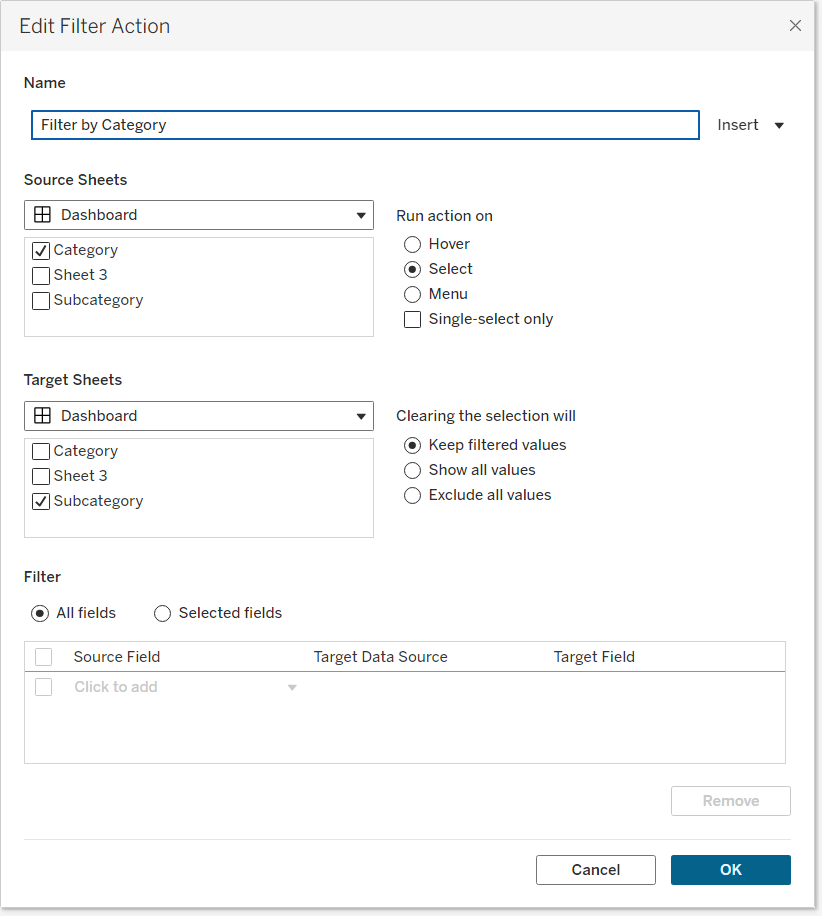Viewport: 822px width, 916px height.
Task: Choose Menu as the run action
Action: [412, 294]
